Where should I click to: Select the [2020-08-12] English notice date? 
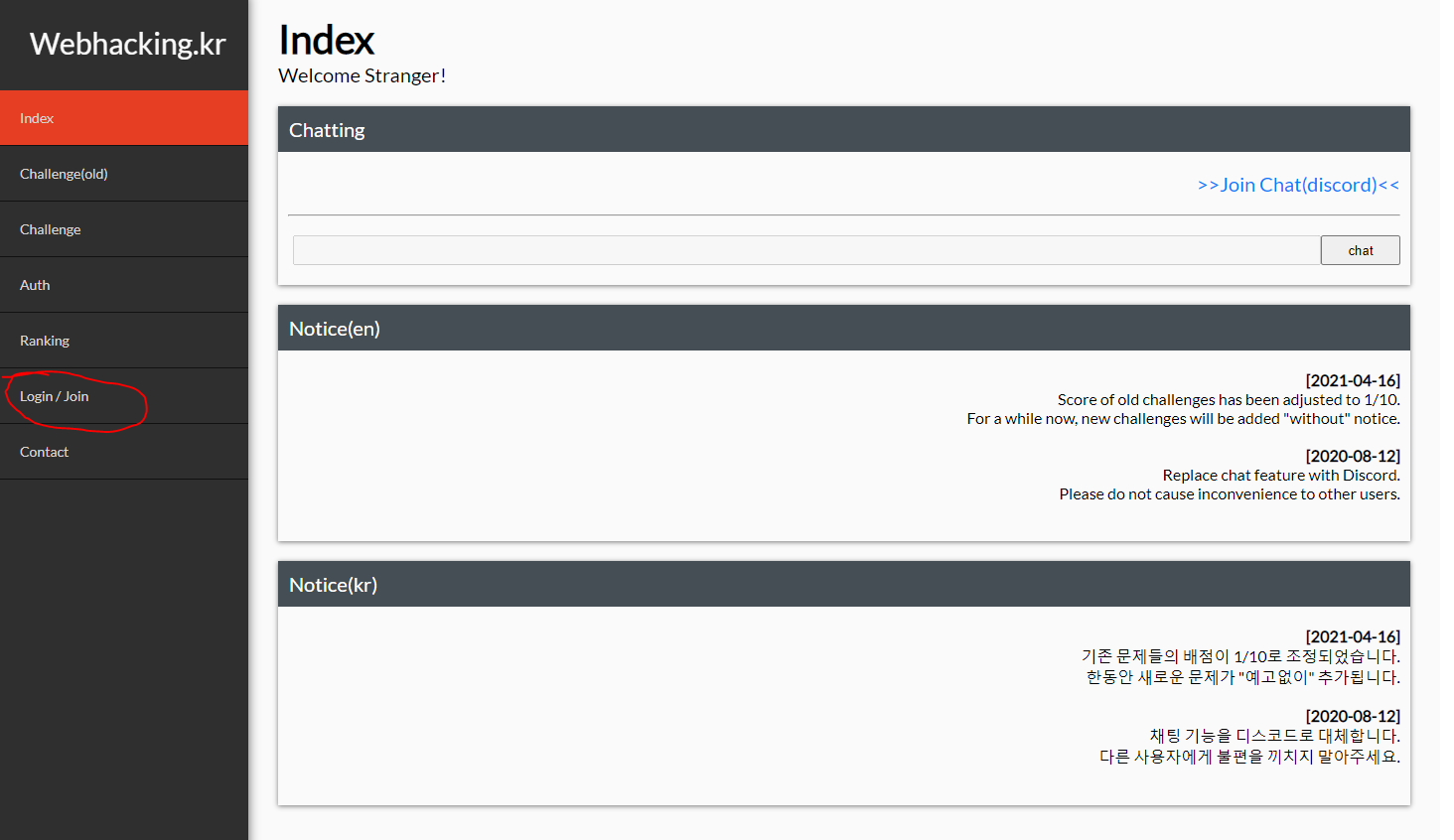tap(1353, 456)
